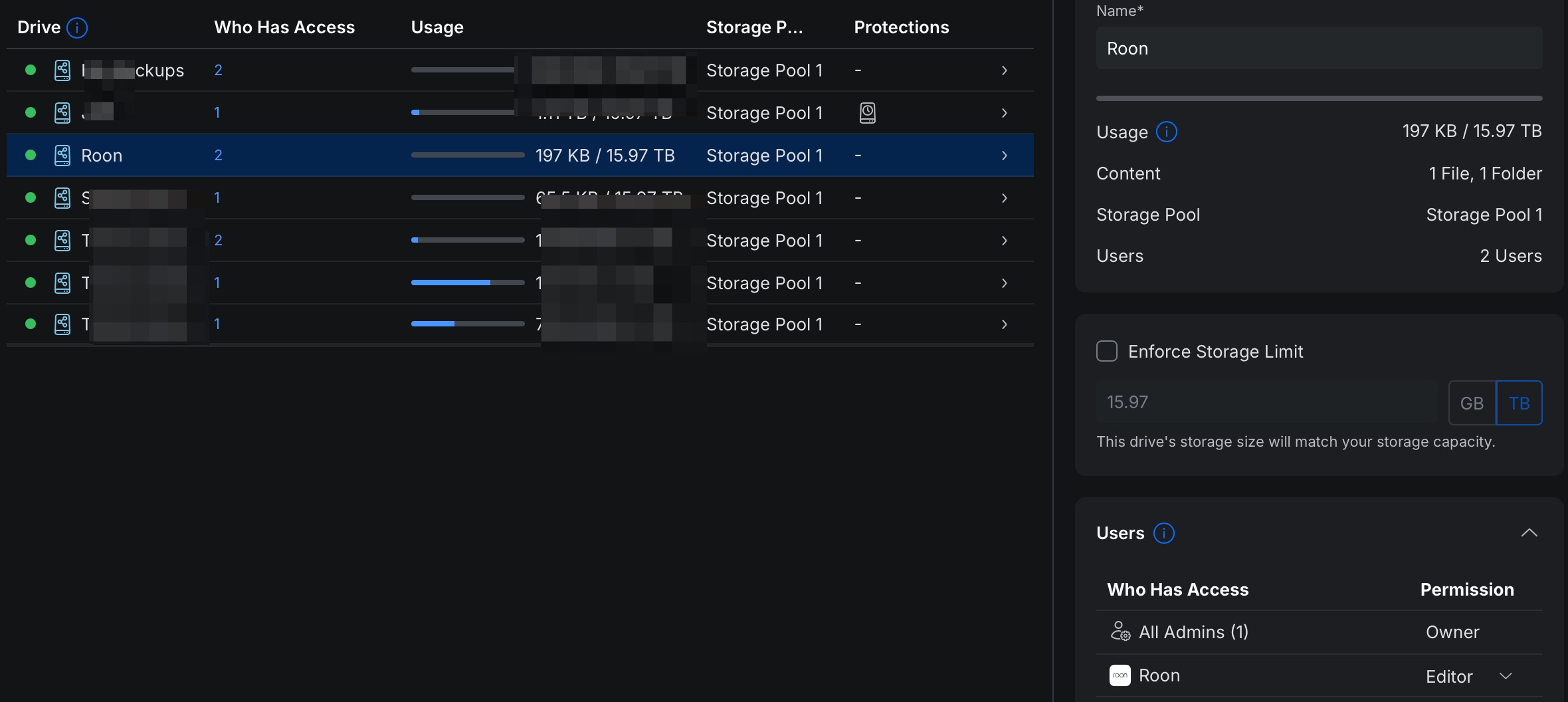Viewport: 1568px width, 702px height.
Task: Click the All Admins group icon
Action: [x=1120, y=631]
